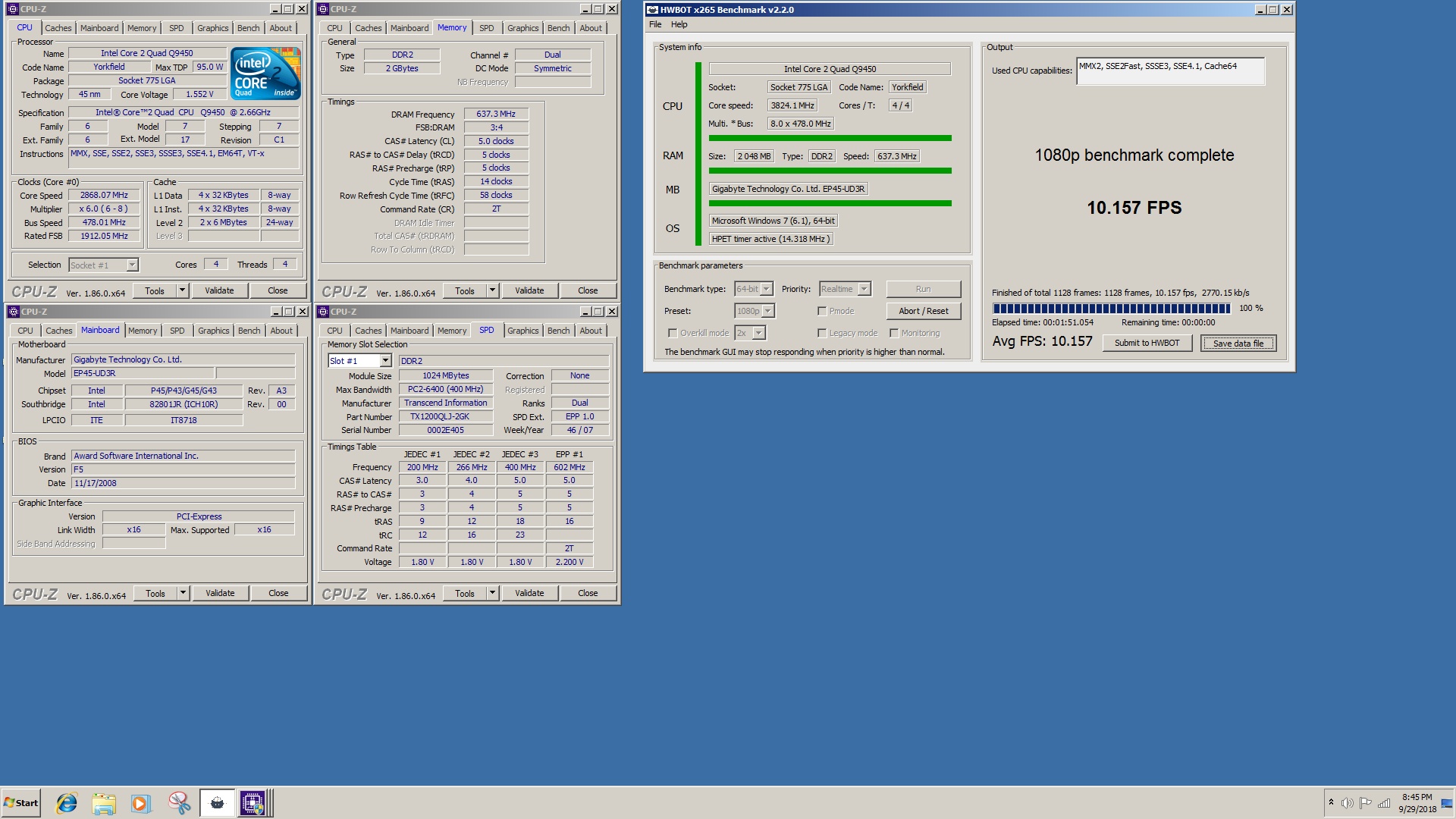Image resolution: width=1456 pixels, height=819 pixels.
Task: Expand Tools arrow in CPU-Z Mainboard window
Action: click(183, 593)
